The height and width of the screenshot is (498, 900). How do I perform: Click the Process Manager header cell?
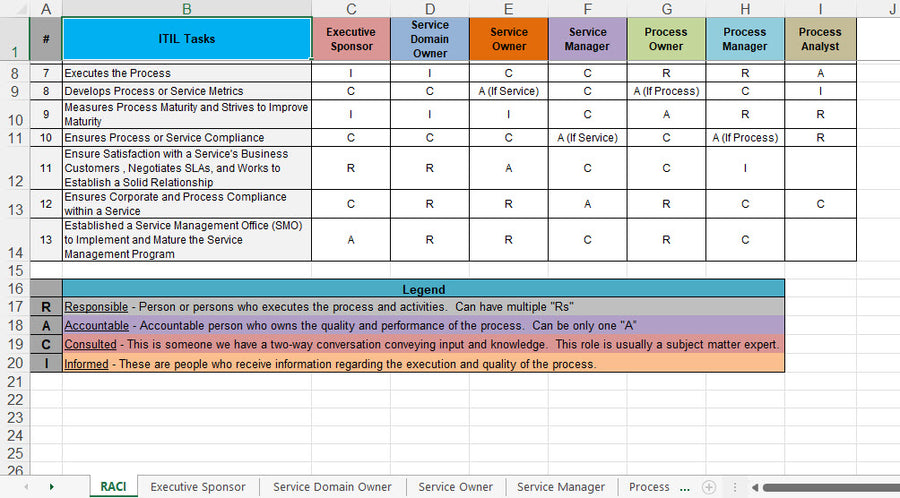click(745, 39)
